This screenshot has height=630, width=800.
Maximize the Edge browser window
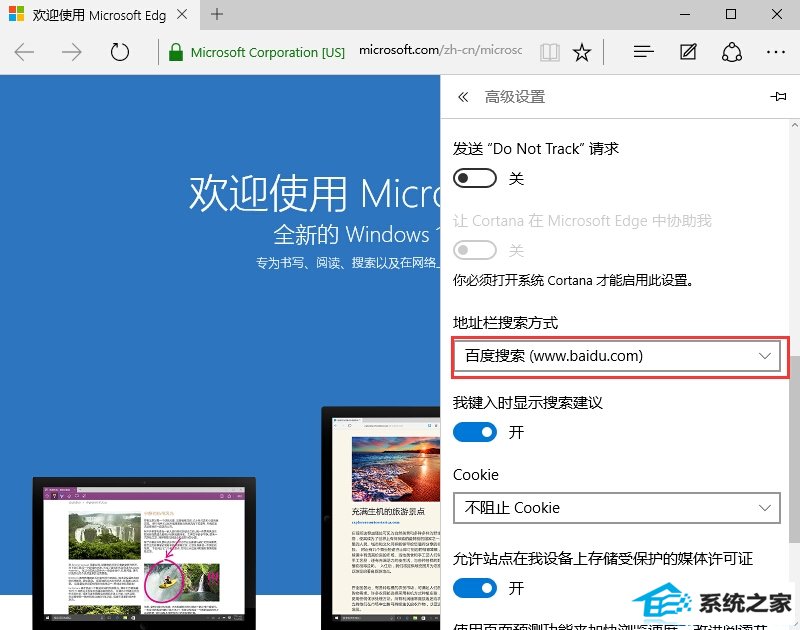[x=731, y=14]
